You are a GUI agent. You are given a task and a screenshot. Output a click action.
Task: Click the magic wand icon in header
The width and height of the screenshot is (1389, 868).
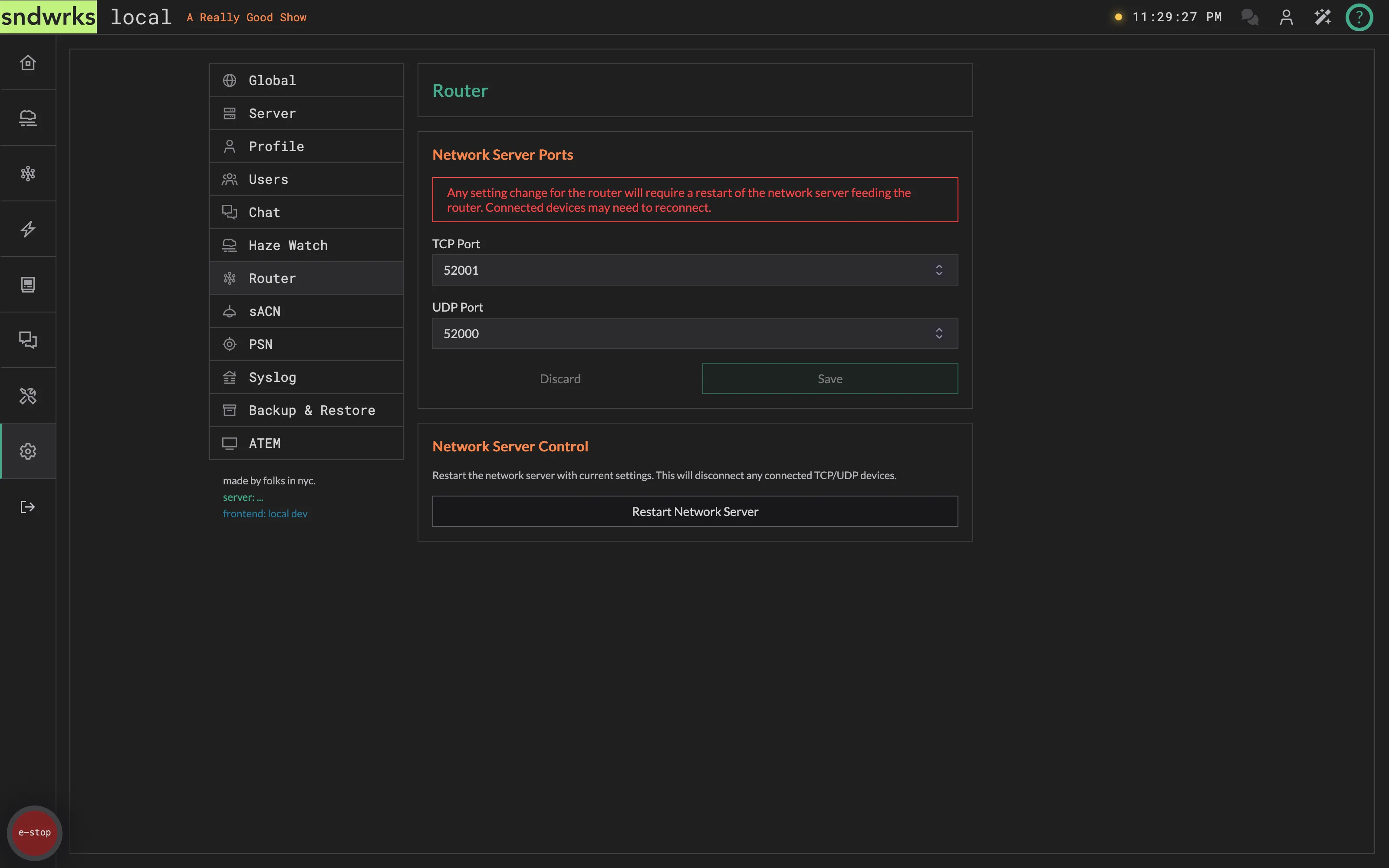[1323, 17]
